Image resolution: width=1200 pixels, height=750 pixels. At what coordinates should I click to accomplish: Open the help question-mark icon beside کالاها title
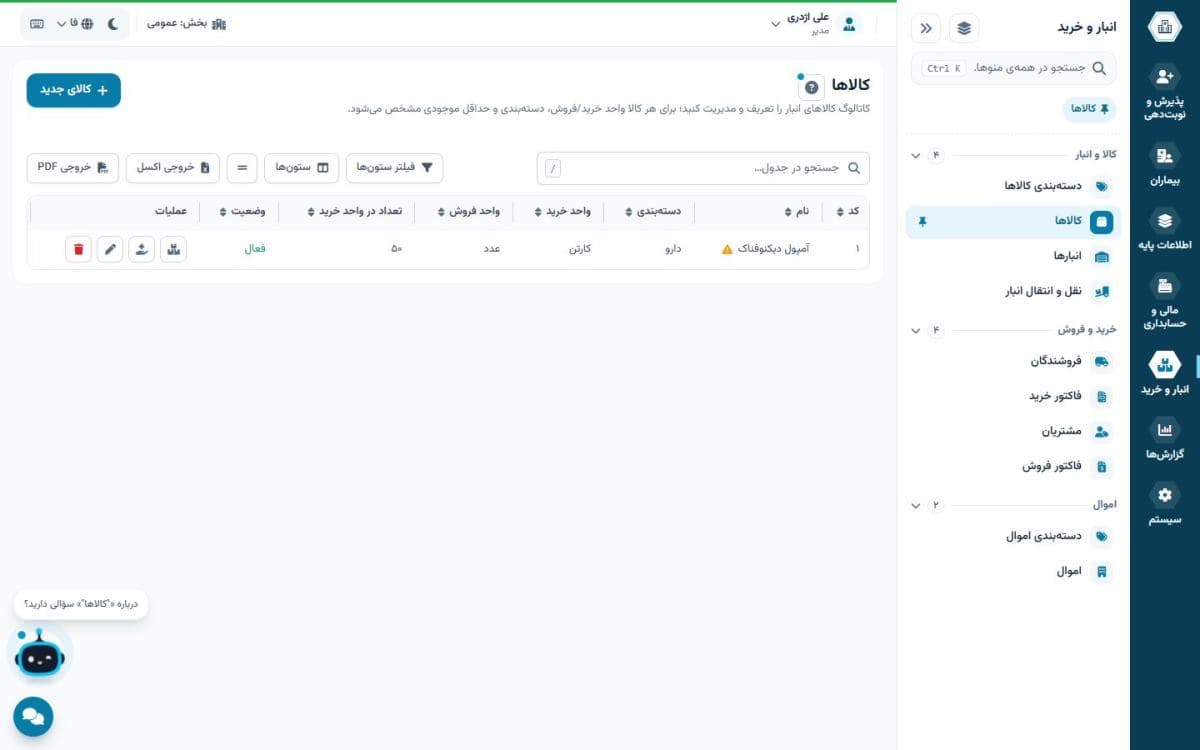click(x=811, y=87)
